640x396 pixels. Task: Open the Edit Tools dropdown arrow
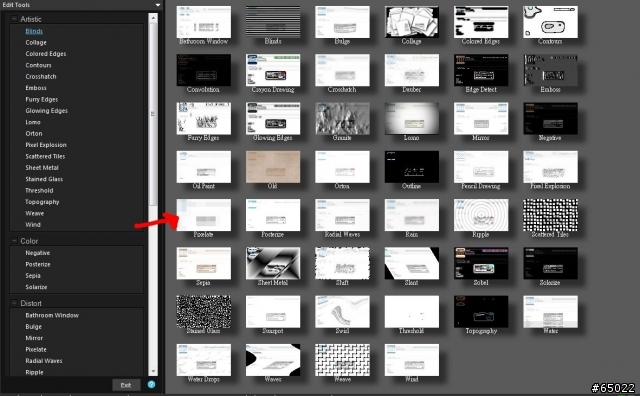coord(158,5)
